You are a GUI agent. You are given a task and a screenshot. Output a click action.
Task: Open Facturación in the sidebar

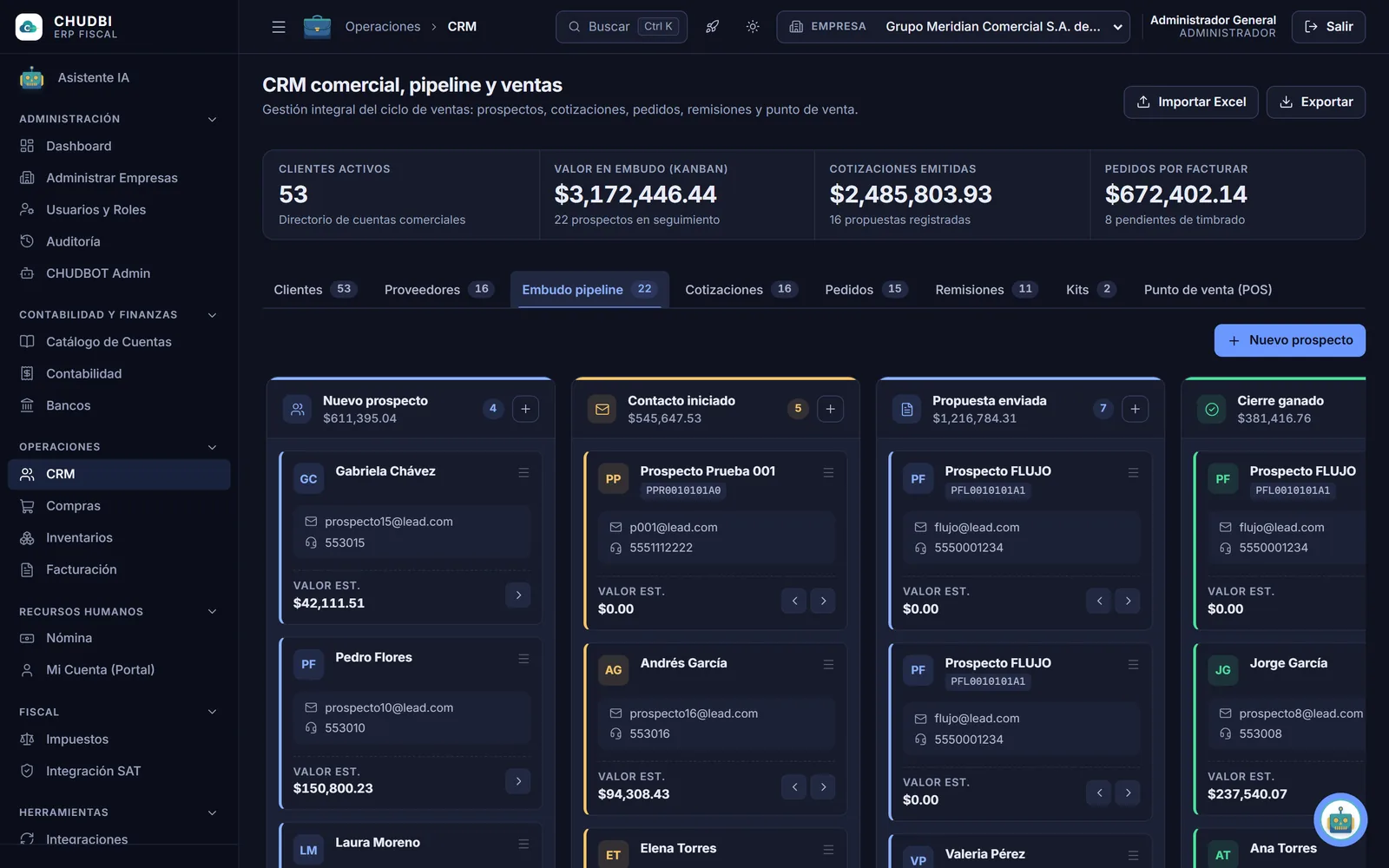point(119,569)
